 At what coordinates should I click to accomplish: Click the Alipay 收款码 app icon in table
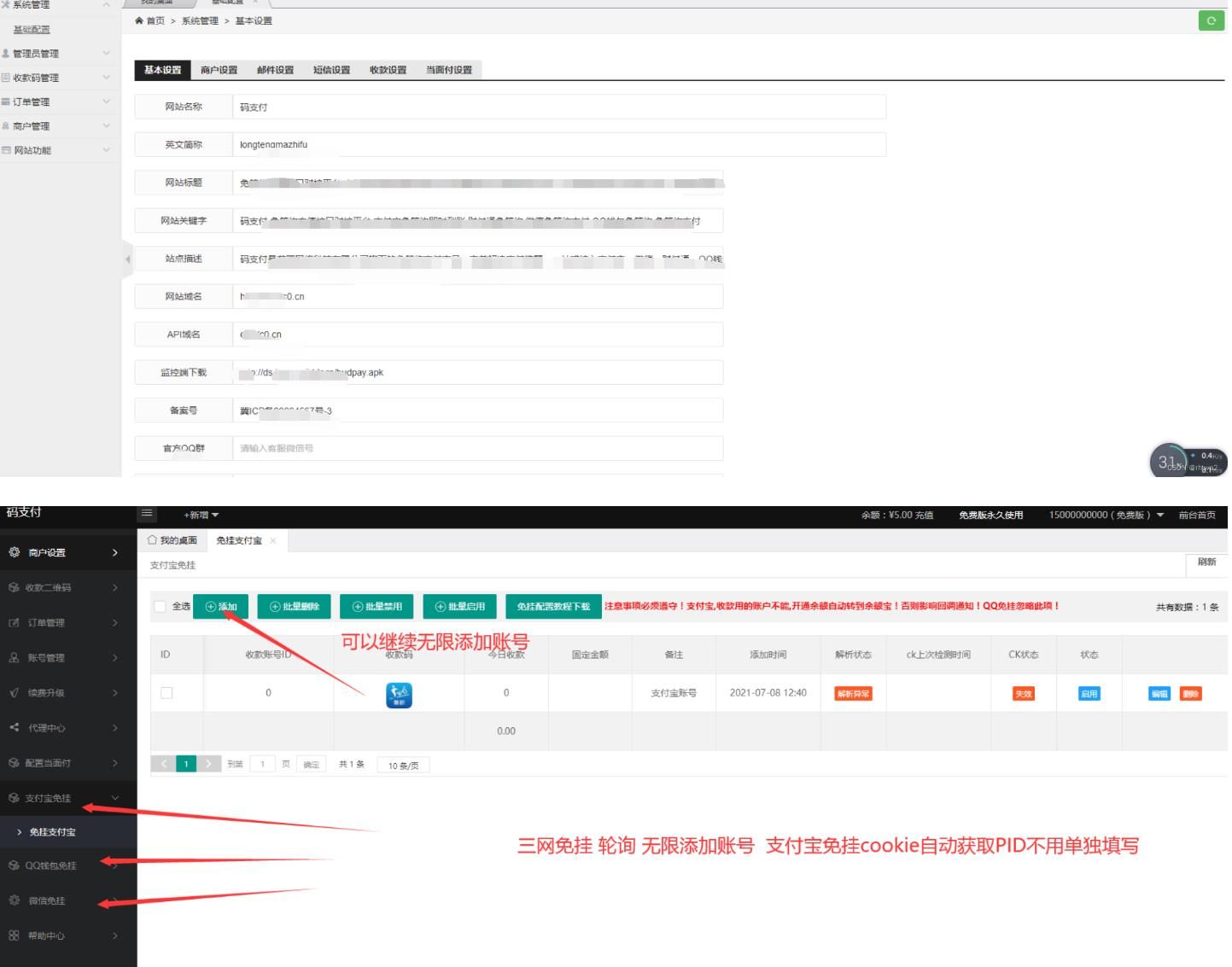[x=398, y=693]
